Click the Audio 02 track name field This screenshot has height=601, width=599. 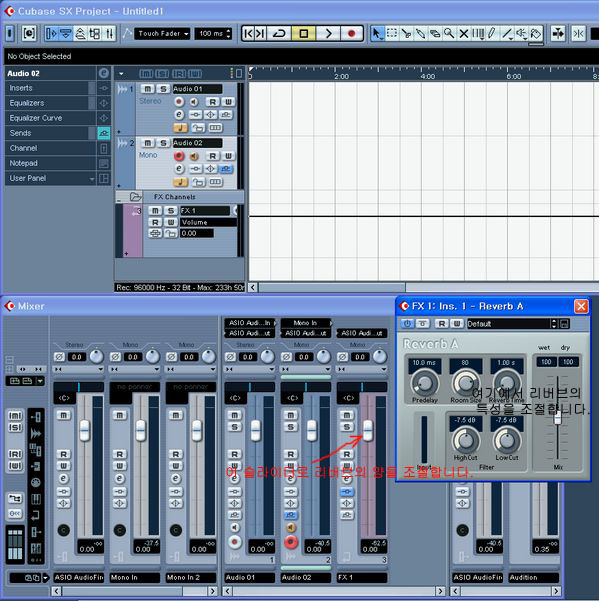(197, 143)
